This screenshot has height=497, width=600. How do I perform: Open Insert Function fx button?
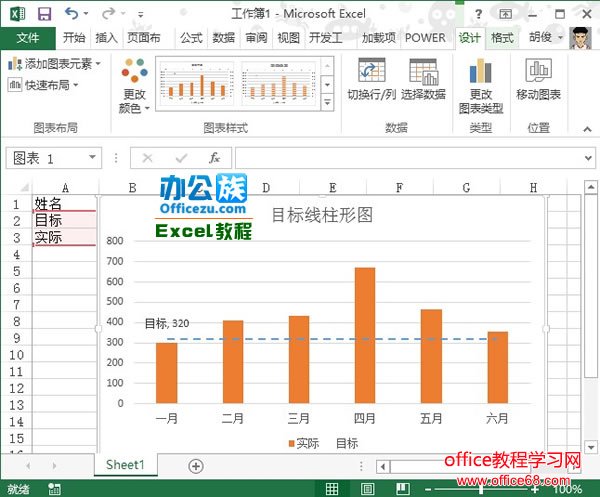[x=214, y=158]
